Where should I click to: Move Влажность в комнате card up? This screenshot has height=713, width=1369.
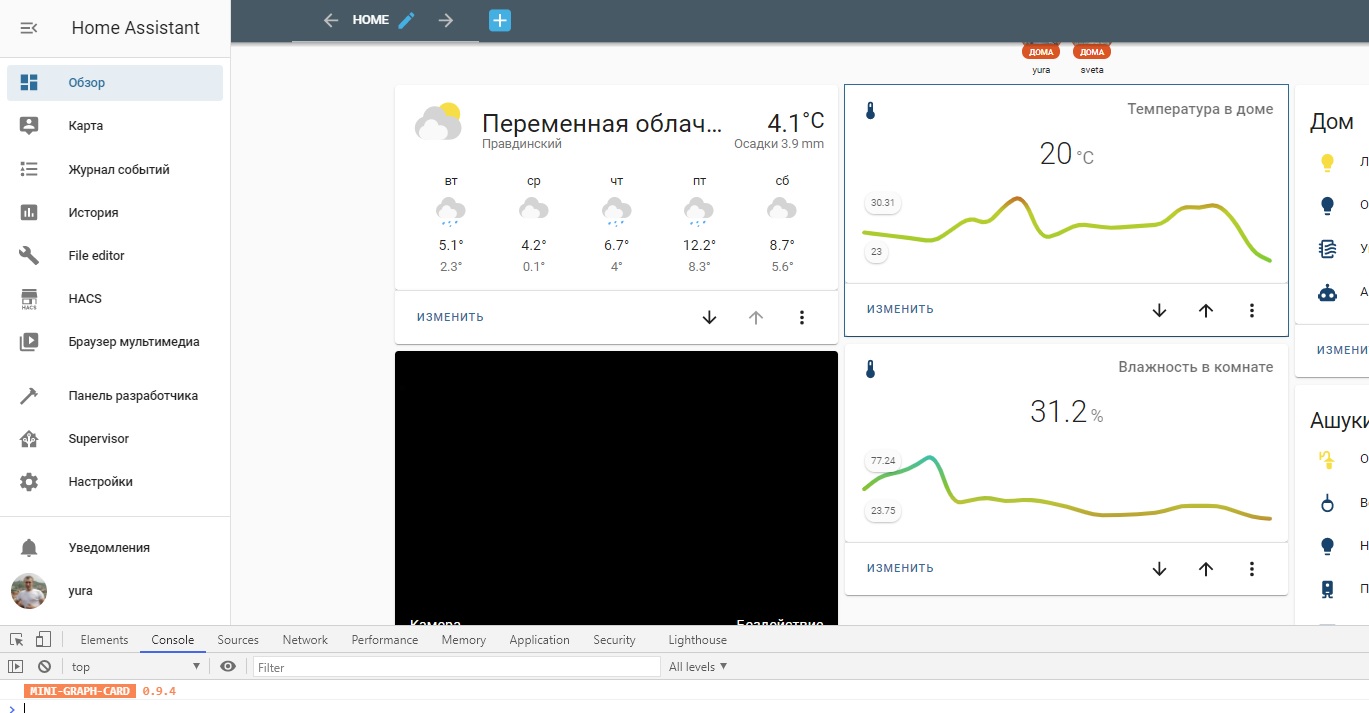[1206, 568]
